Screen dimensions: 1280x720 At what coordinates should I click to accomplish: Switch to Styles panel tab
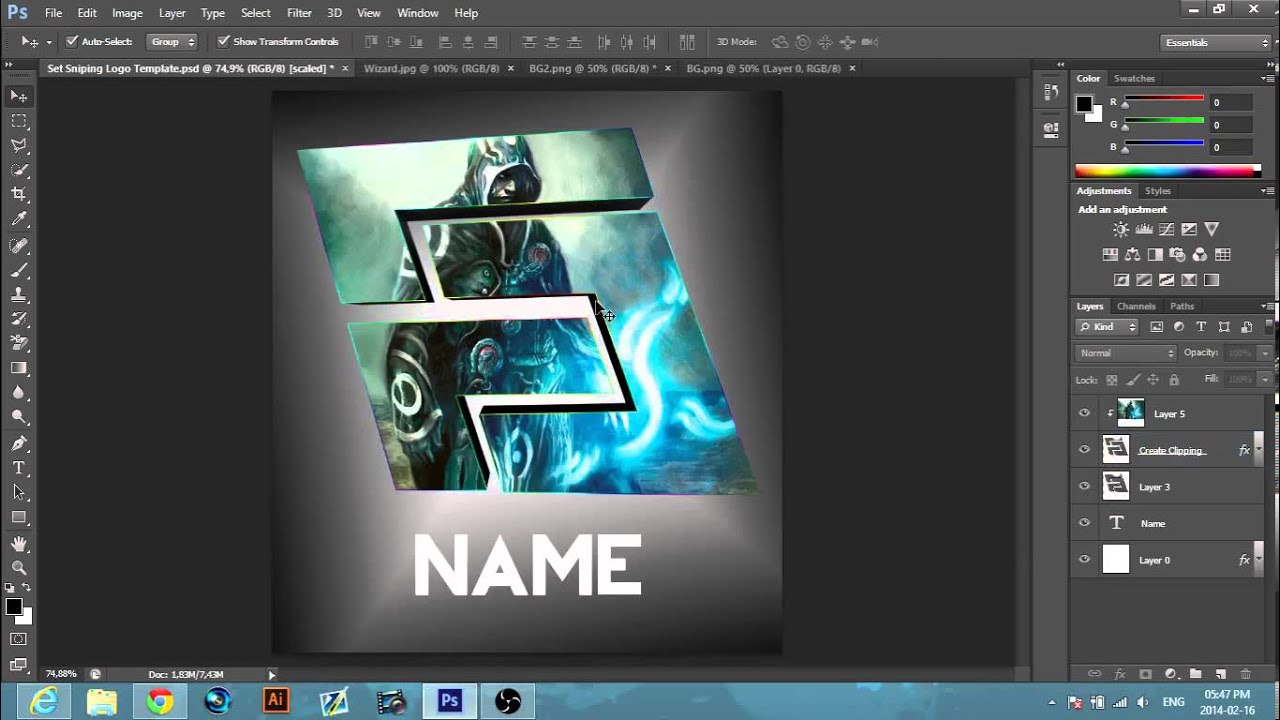click(x=1157, y=191)
